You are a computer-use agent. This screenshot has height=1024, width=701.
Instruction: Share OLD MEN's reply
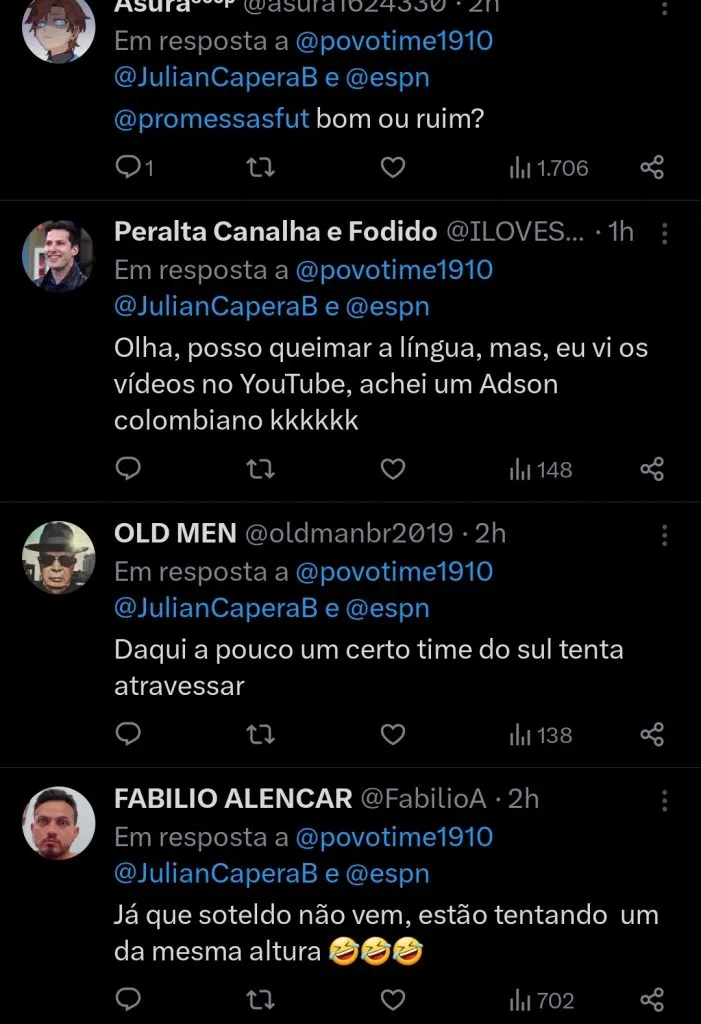tap(653, 734)
